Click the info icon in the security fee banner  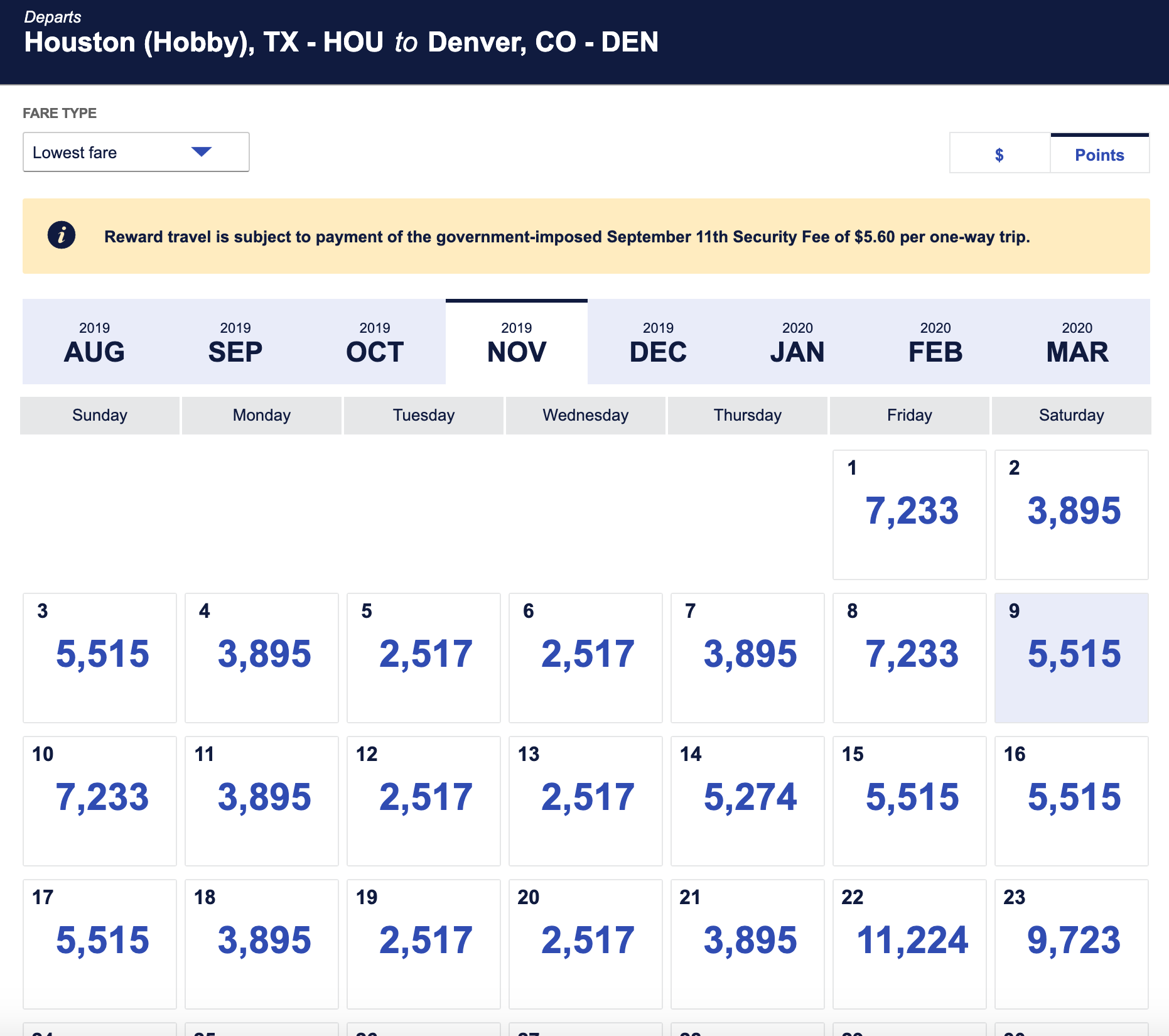click(x=62, y=235)
